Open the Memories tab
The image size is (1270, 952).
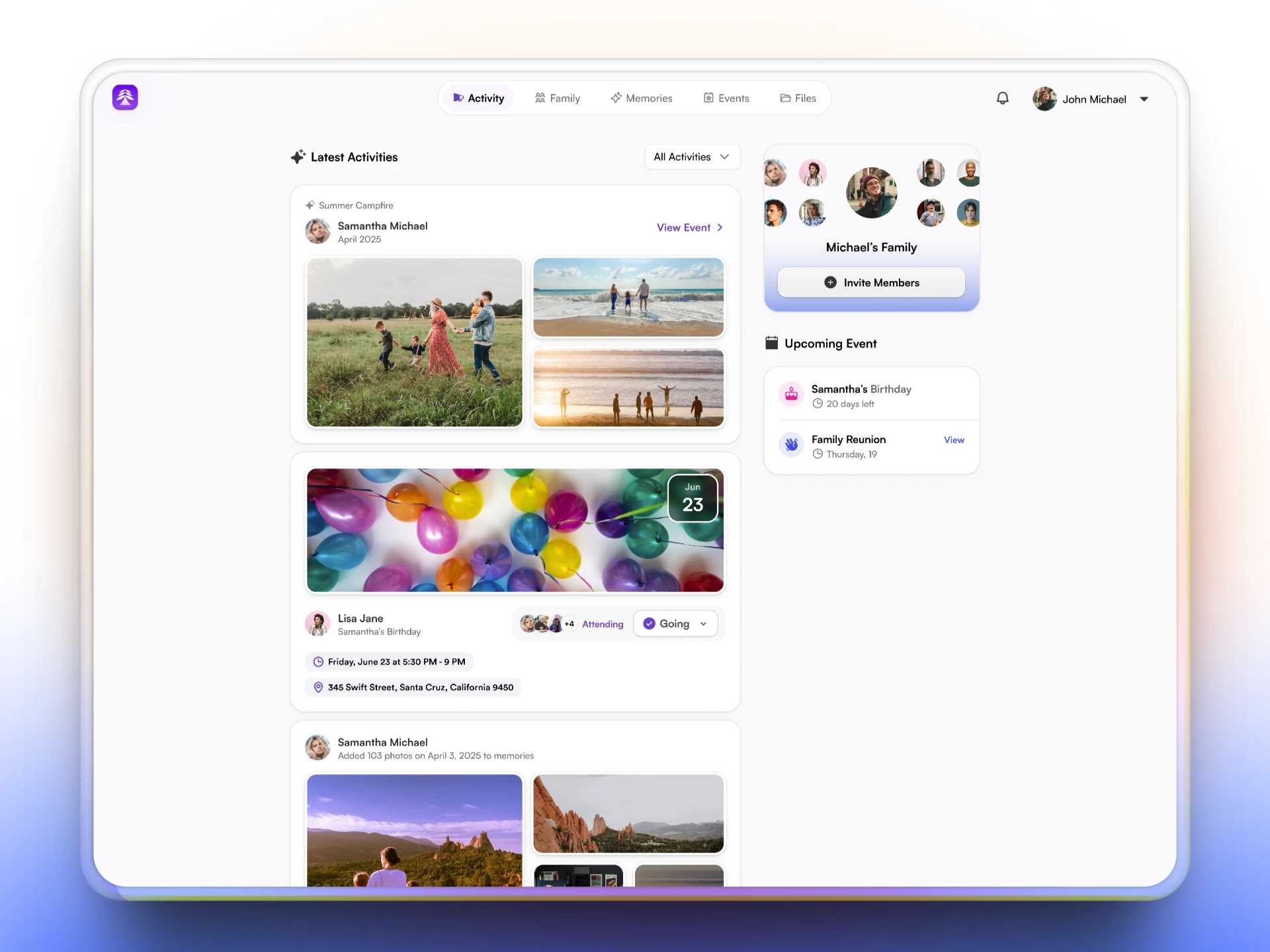(x=641, y=98)
